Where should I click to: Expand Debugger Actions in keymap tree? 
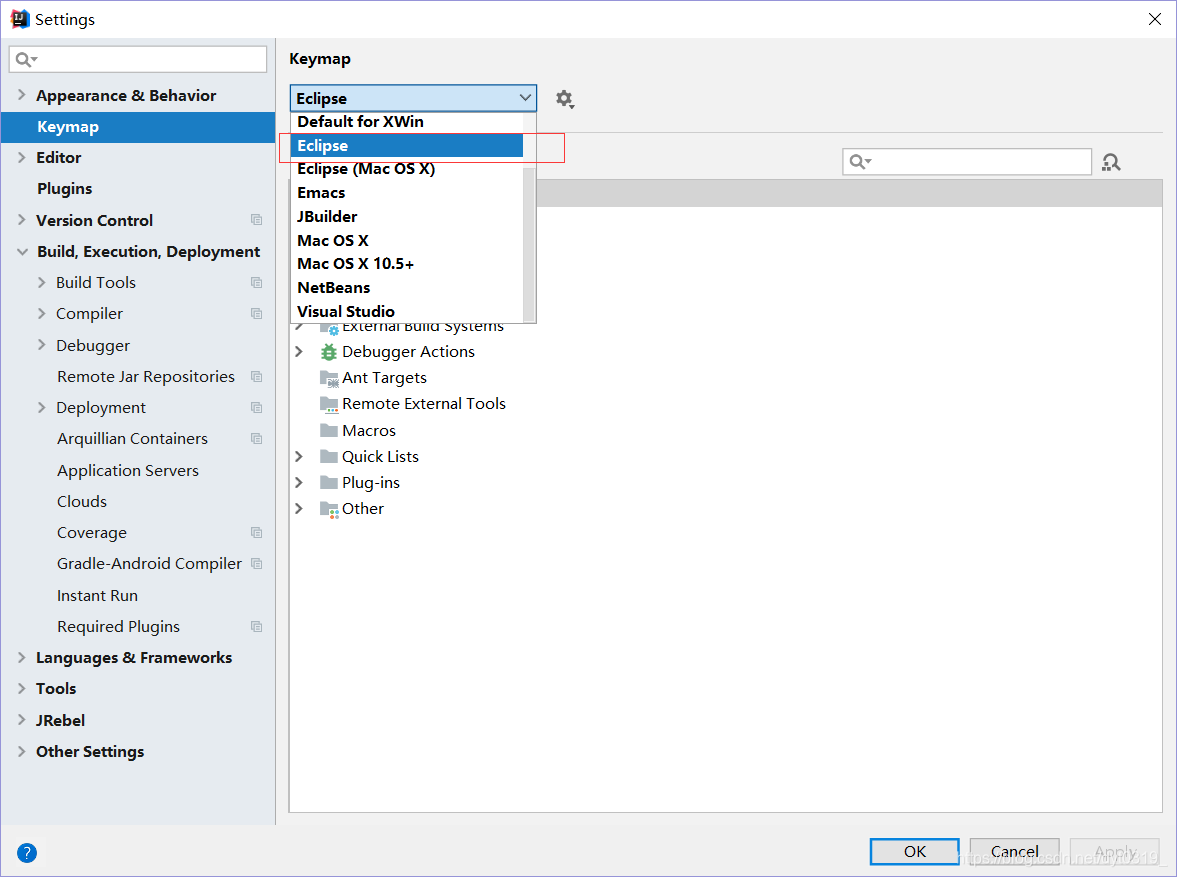pyautogui.click(x=299, y=351)
